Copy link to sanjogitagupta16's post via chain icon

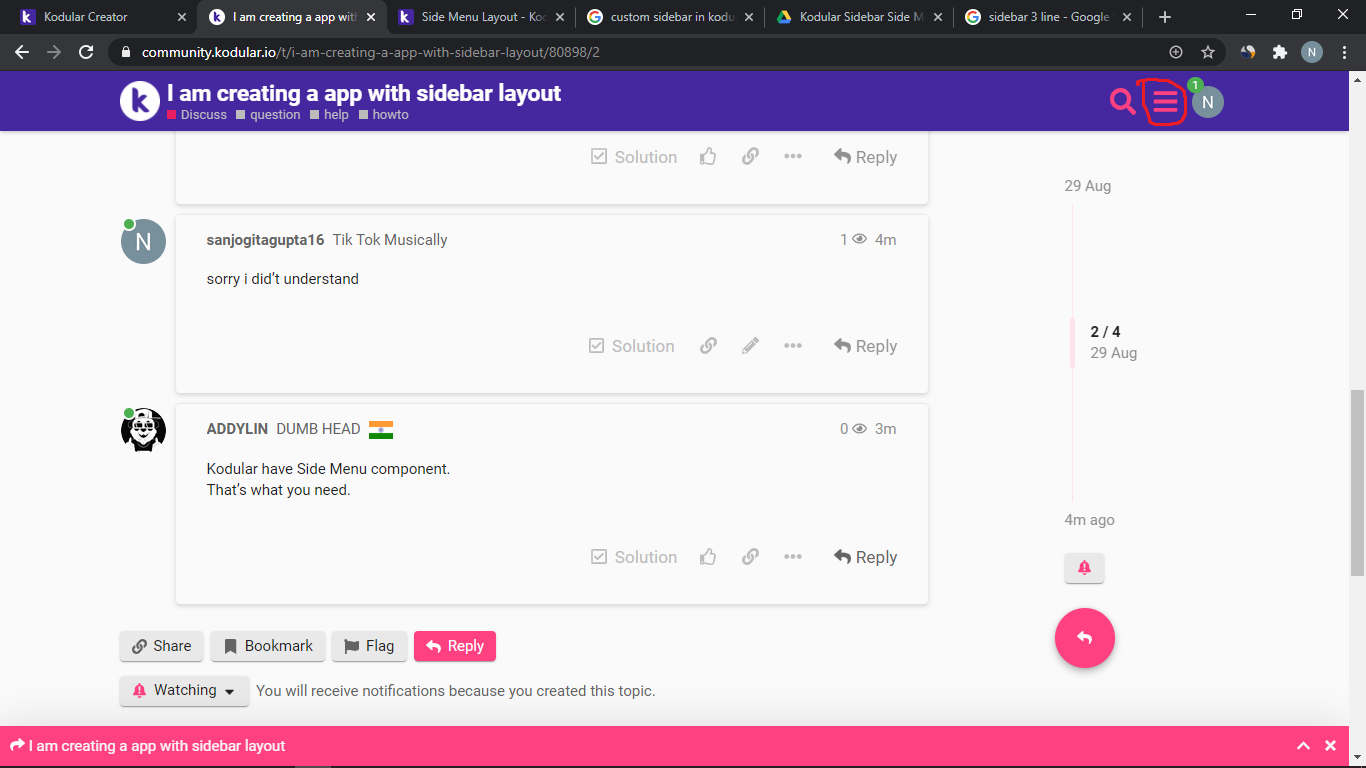click(708, 345)
